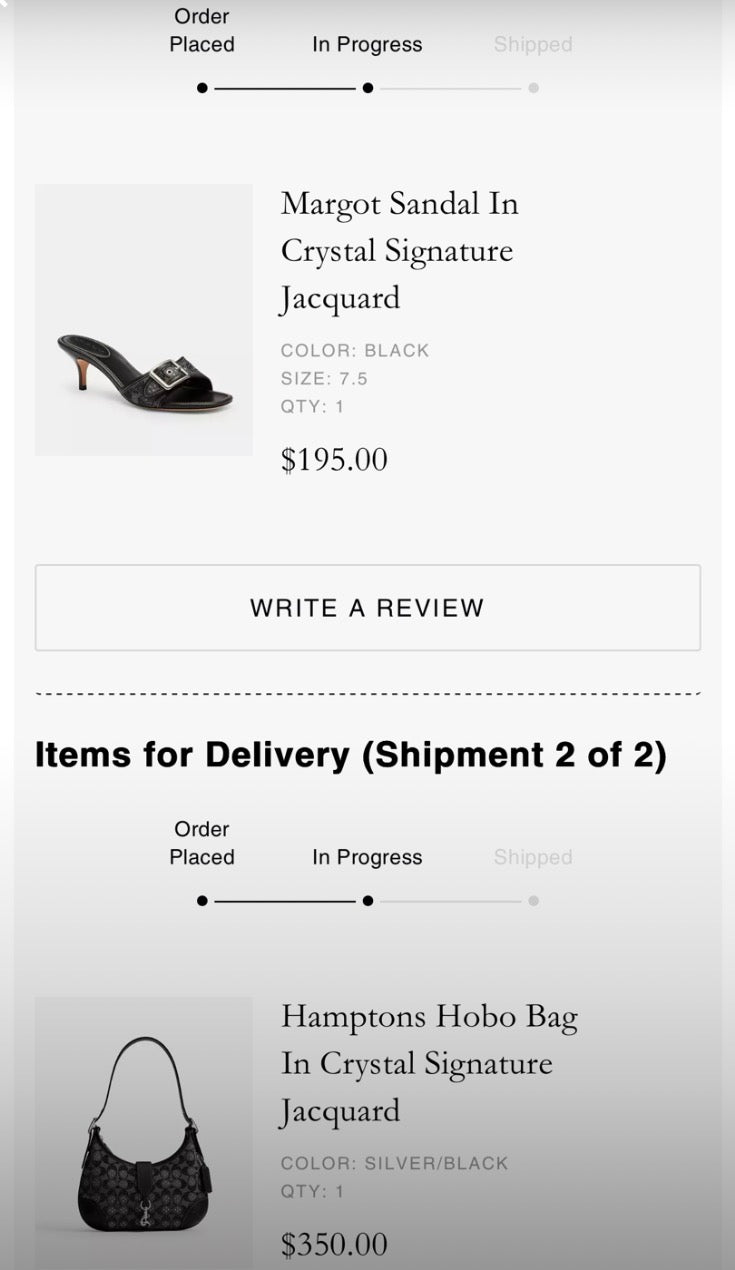This screenshot has height=1270, width=735.
Task: Select the In Progress dot in first tracker
Action: coord(368,88)
